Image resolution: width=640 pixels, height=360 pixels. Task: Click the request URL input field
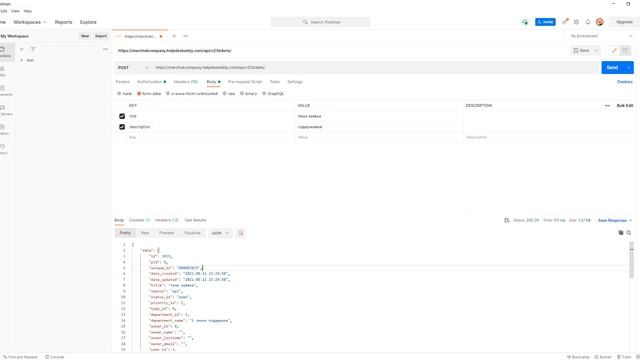[376, 68]
